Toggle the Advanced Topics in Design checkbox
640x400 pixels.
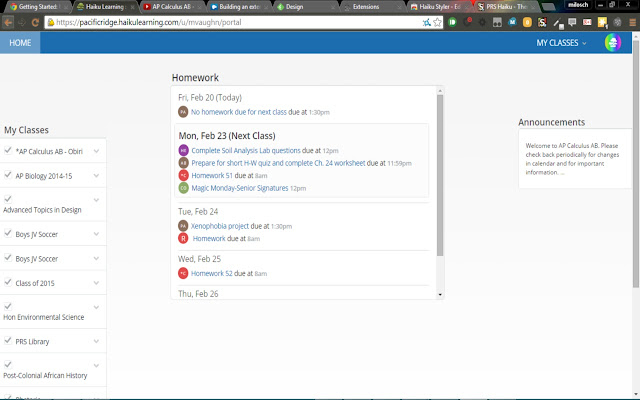pyautogui.click(x=8, y=199)
